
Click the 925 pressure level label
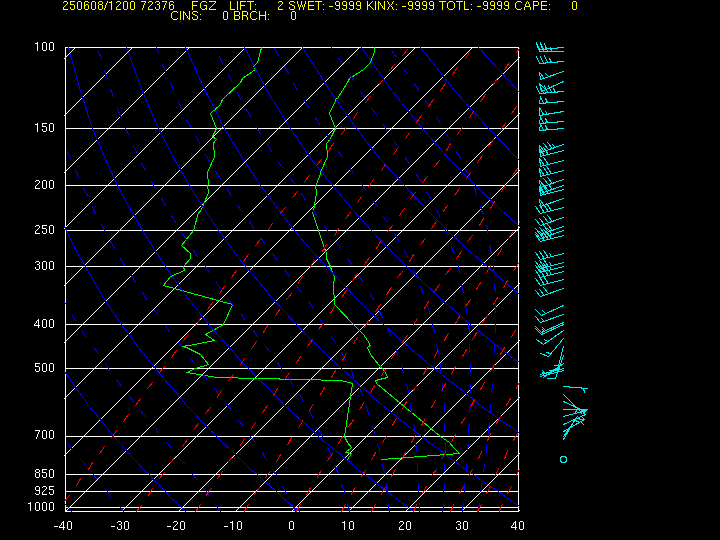[45, 491]
